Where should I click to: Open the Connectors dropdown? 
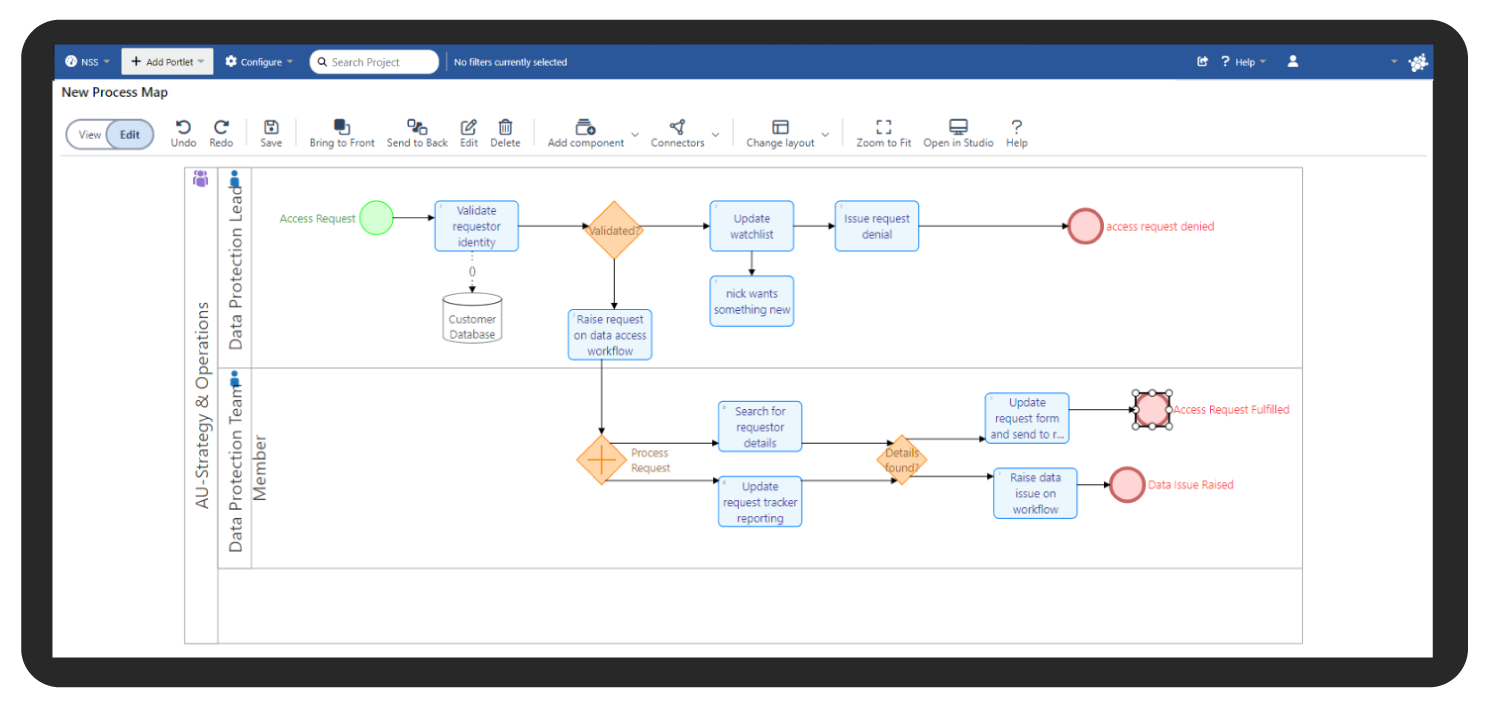(714, 133)
